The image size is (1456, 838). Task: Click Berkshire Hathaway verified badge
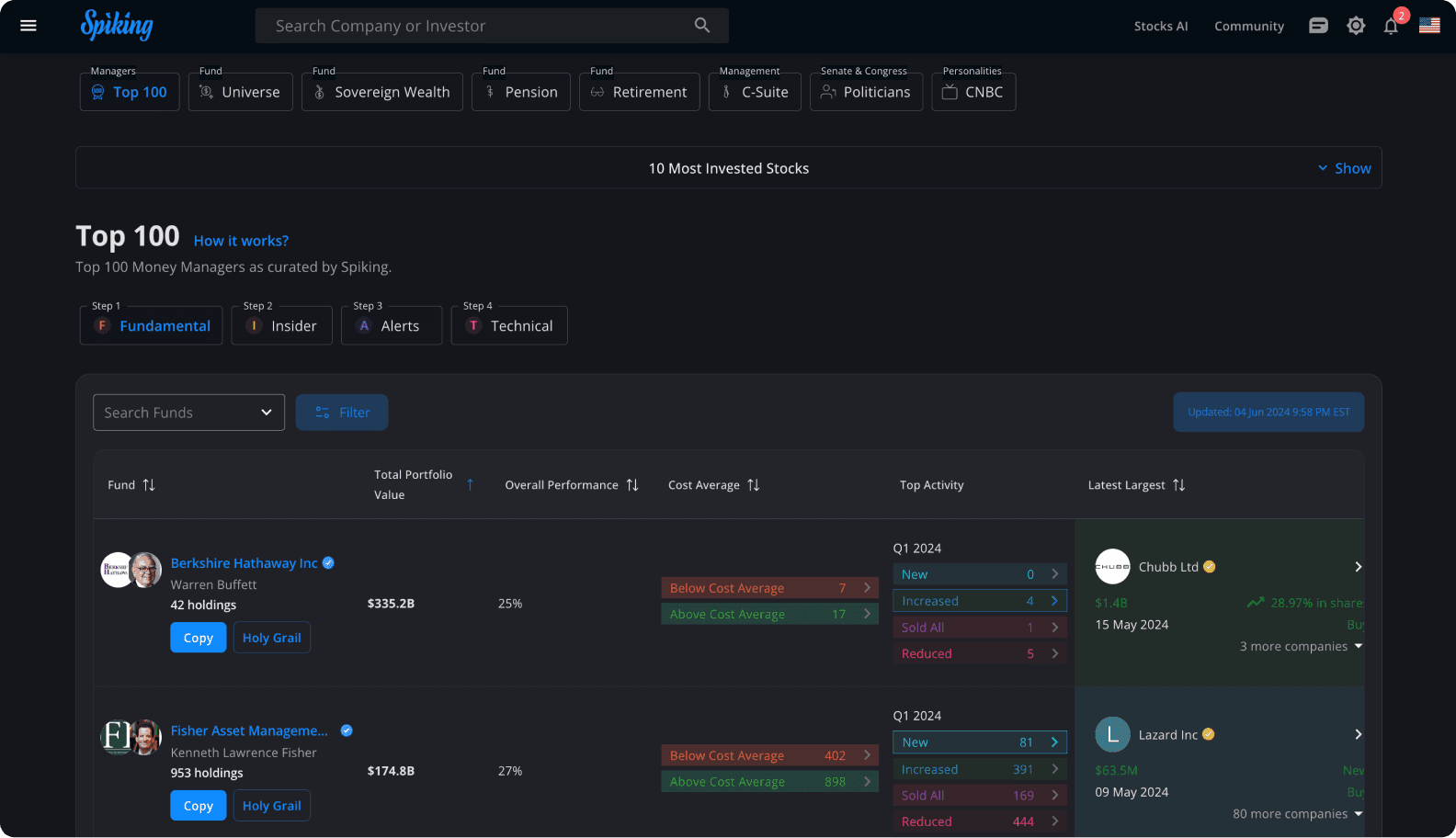click(x=328, y=563)
